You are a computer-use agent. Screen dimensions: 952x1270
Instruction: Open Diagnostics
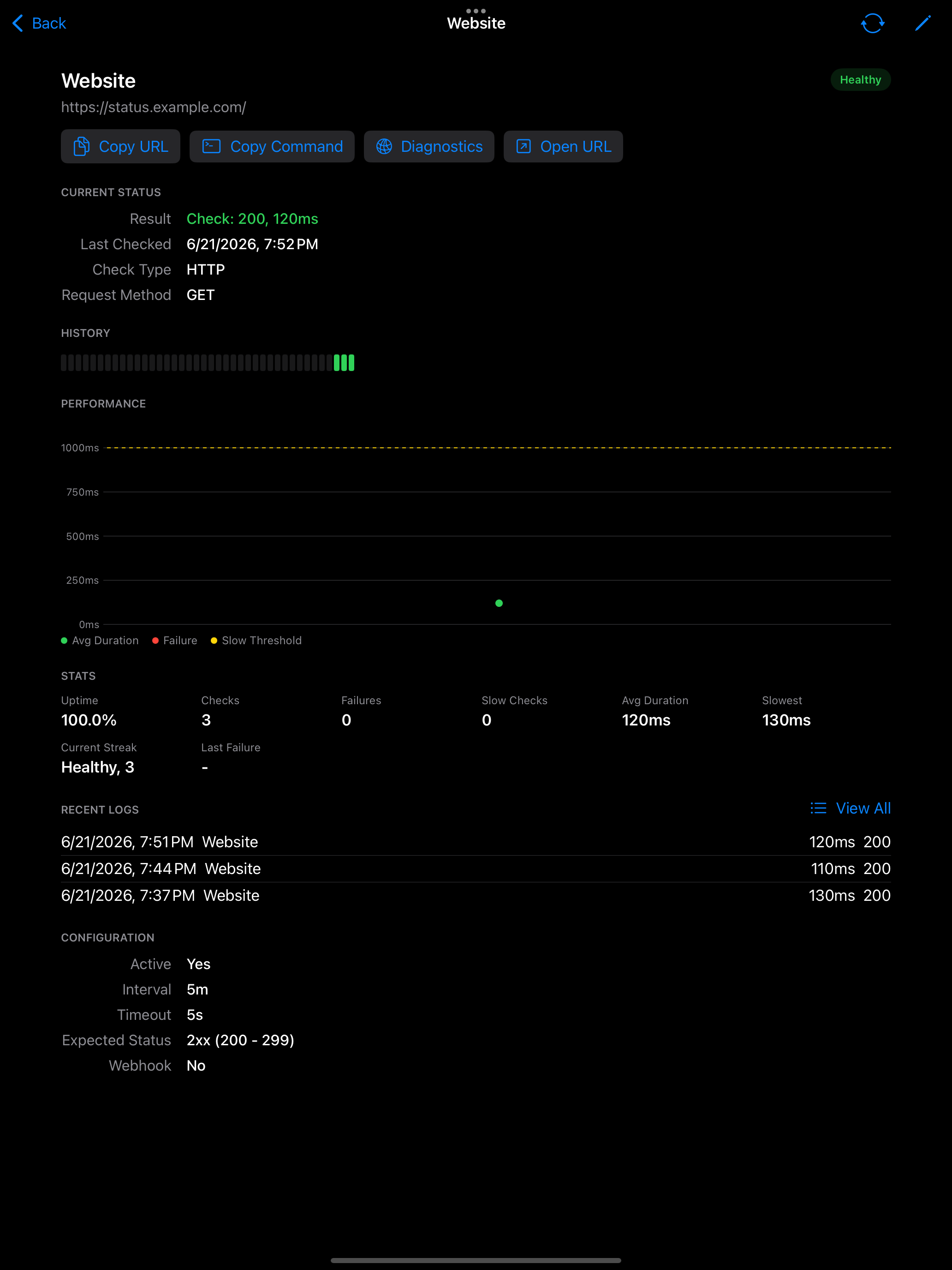(428, 146)
